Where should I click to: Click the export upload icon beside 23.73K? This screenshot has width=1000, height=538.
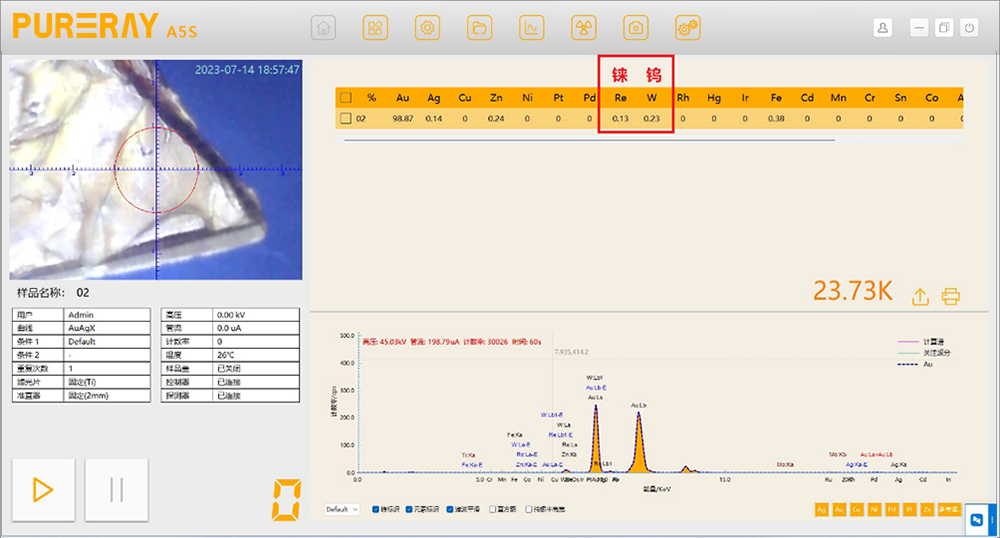click(920, 296)
